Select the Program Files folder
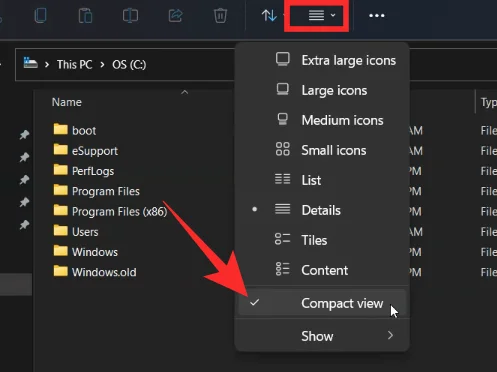Viewport: 497px width, 372px height. (x=106, y=191)
